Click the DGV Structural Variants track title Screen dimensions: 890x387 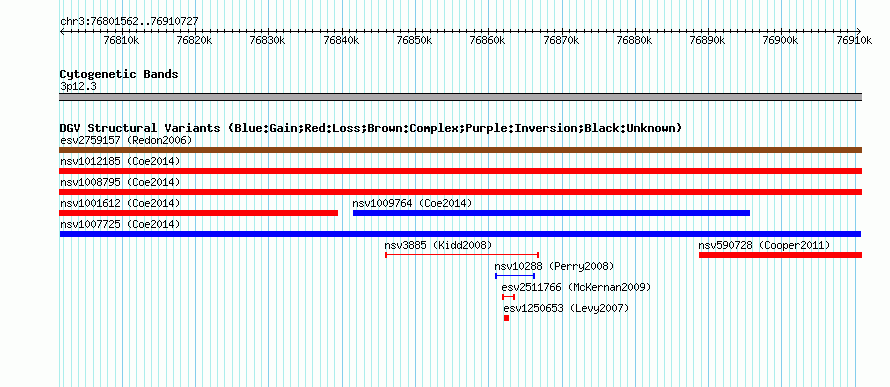point(371,128)
